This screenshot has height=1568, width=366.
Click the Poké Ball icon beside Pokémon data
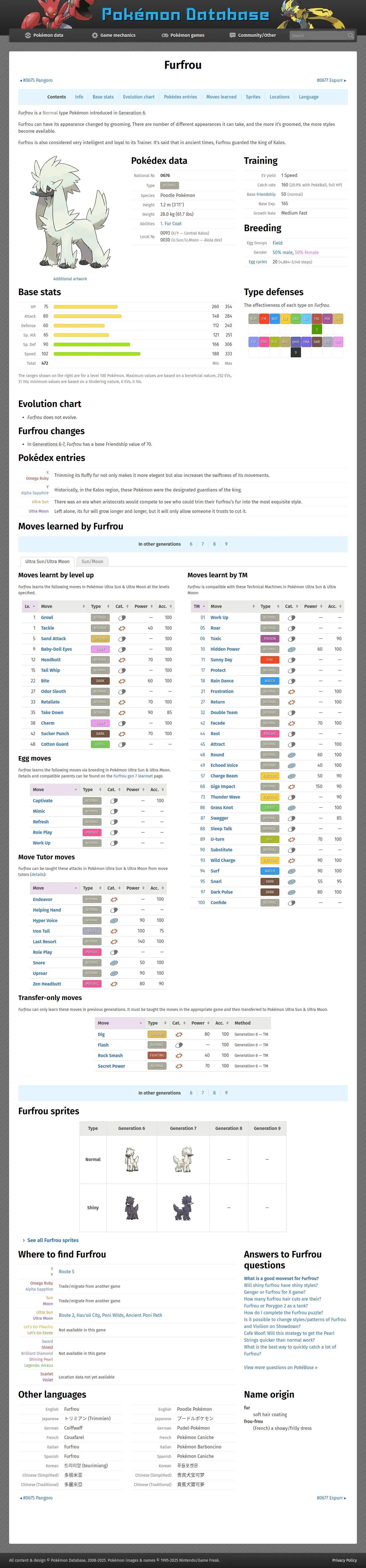click(x=28, y=35)
